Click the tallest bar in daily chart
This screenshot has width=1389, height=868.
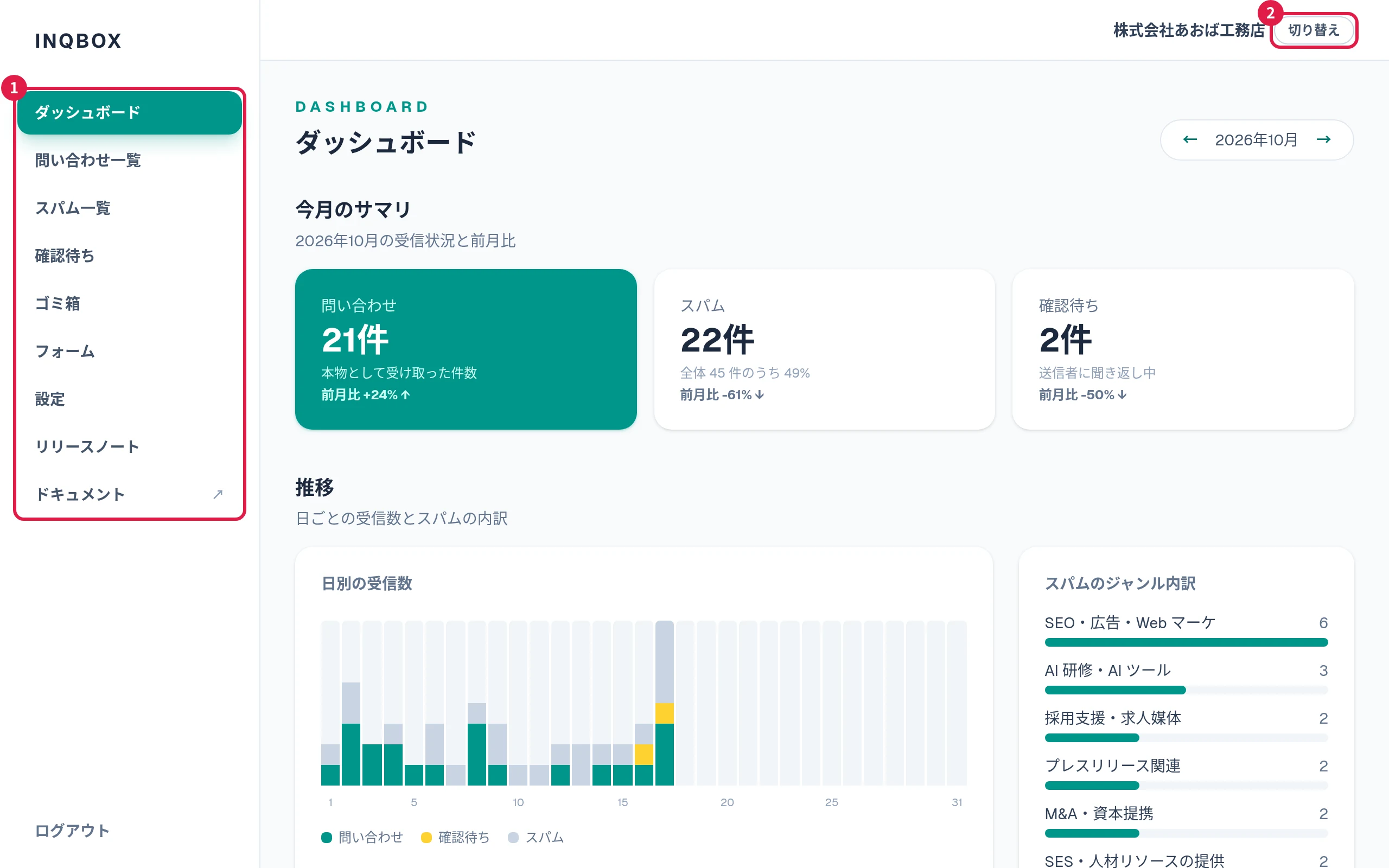(x=664, y=703)
